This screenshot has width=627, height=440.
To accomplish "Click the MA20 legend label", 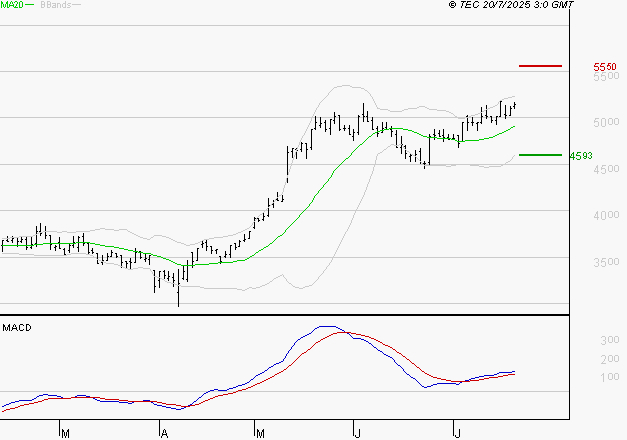I will click(11, 5).
